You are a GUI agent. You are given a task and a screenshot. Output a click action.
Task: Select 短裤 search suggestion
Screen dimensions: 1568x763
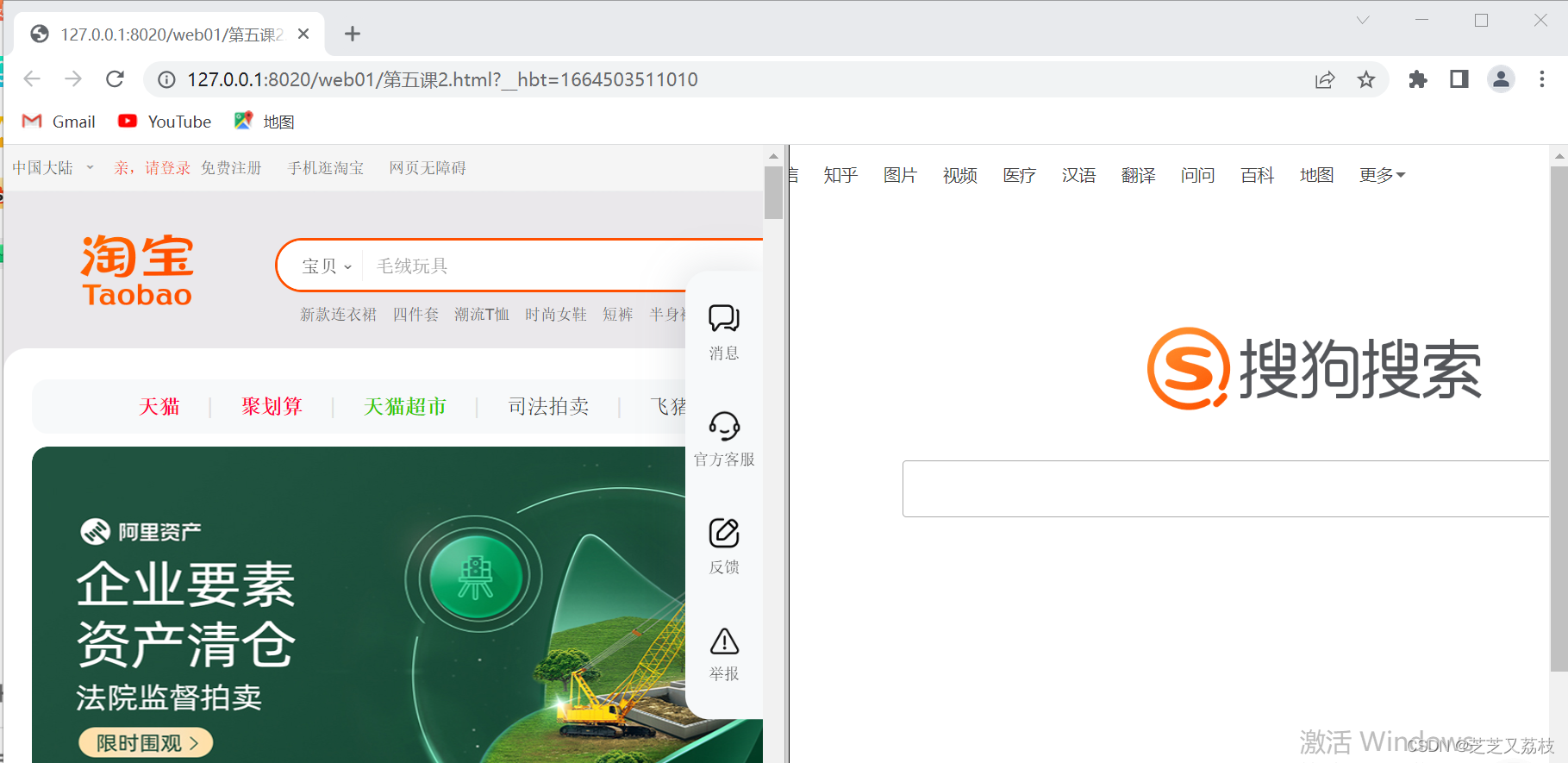618,315
